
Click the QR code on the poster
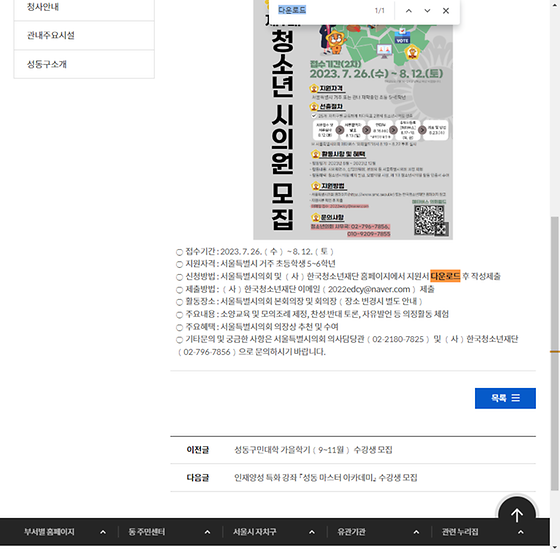(431, 220)
